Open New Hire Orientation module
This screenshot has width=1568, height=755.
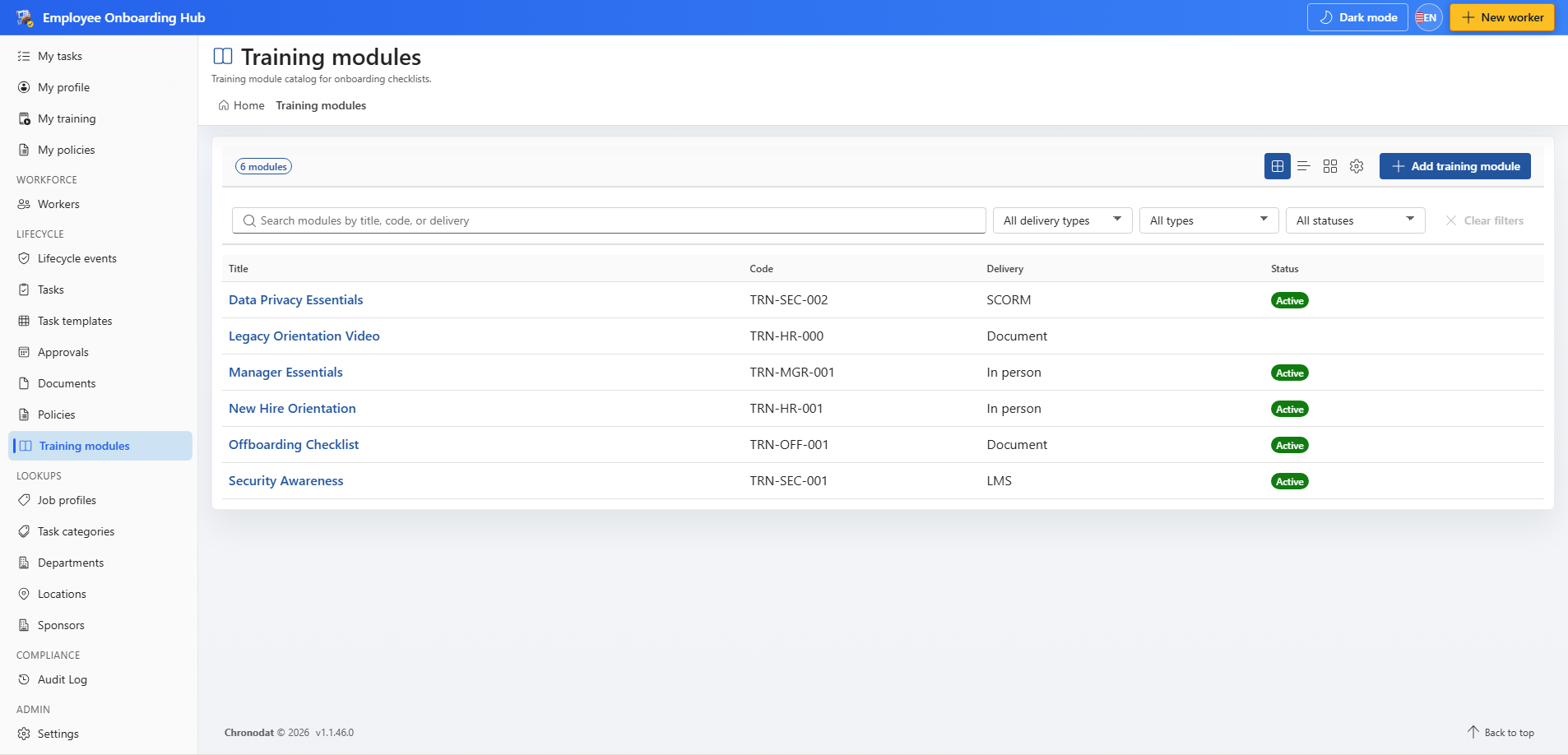292,409
